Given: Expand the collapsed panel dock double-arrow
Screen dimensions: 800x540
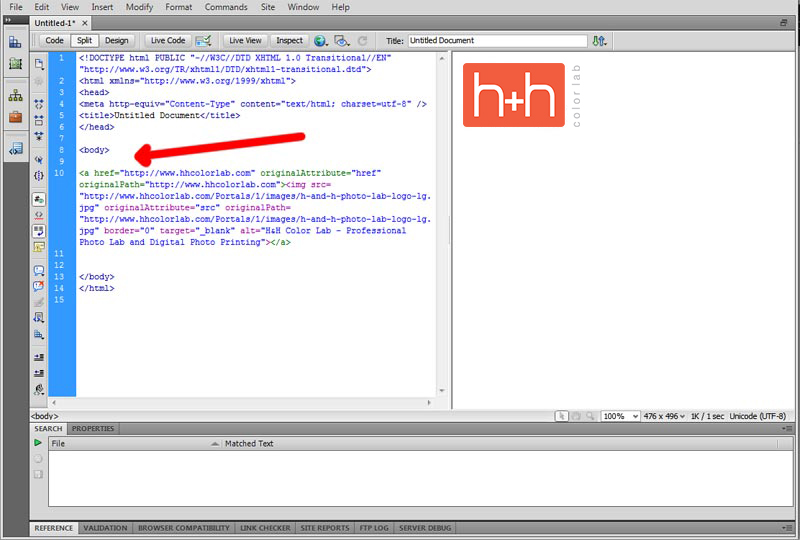Looking at the screenshot, I should 8,20.
